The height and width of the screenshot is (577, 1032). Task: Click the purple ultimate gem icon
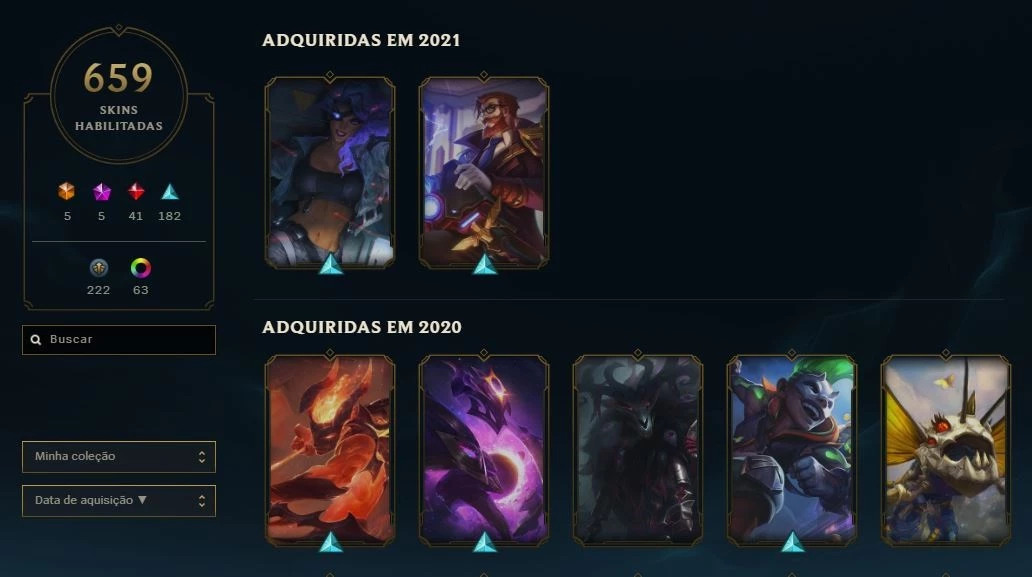101,191
